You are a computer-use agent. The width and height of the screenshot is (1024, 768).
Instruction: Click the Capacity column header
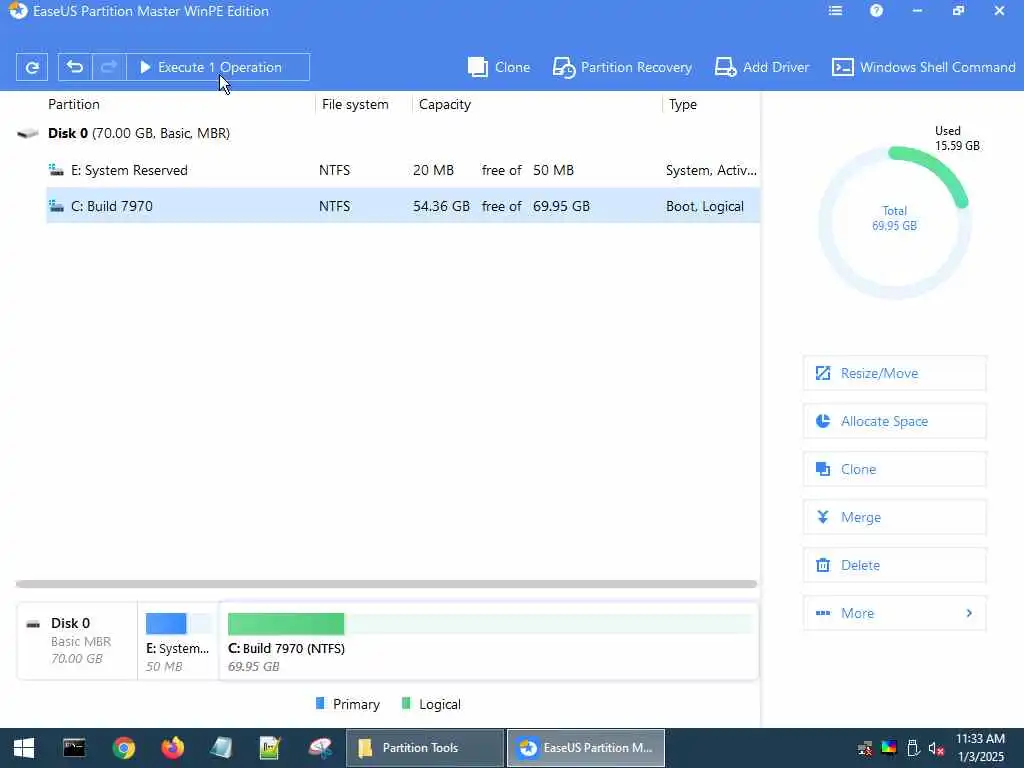[445, 104]
